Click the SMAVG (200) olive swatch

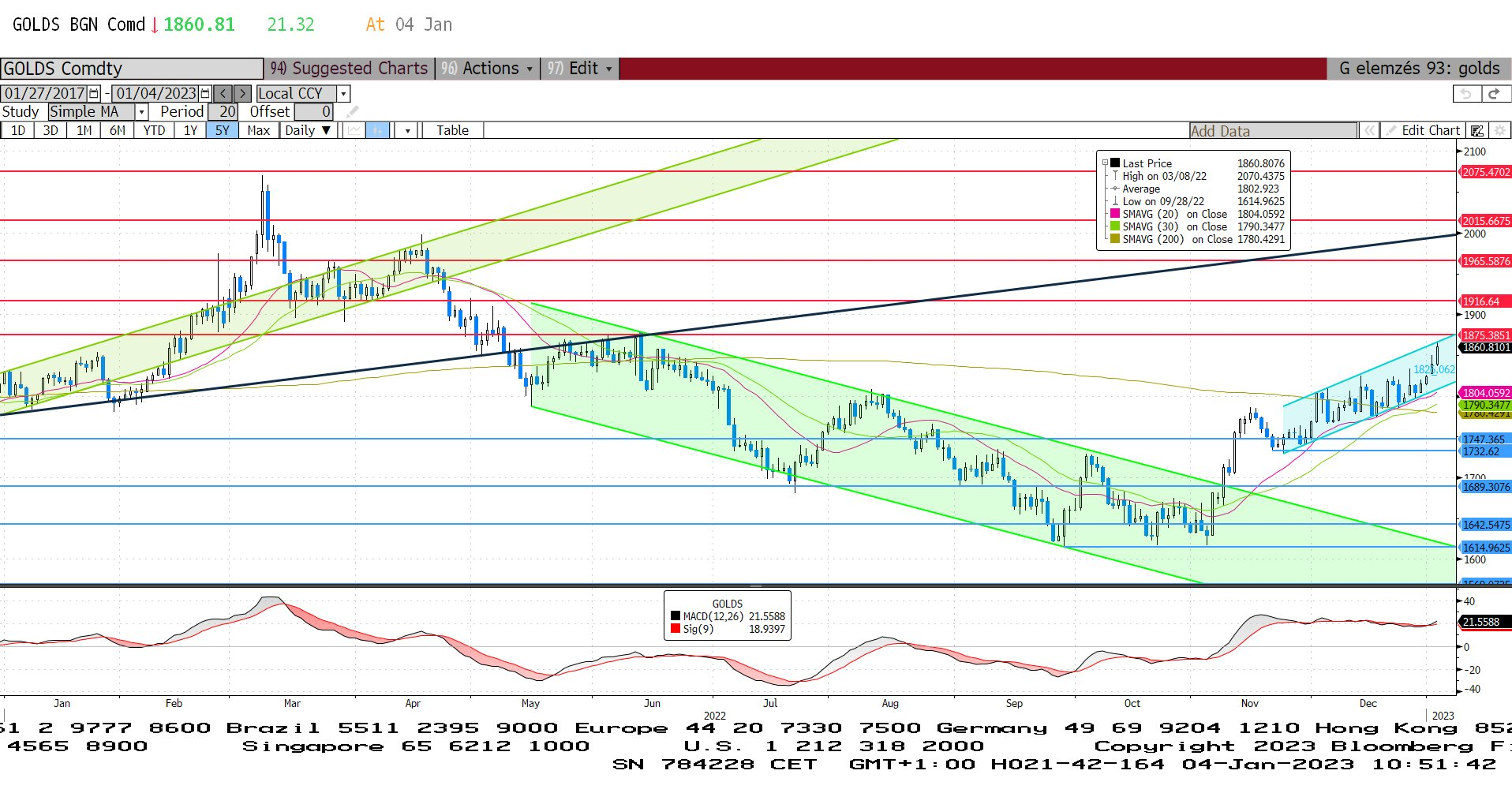(x=1115, y=238)
